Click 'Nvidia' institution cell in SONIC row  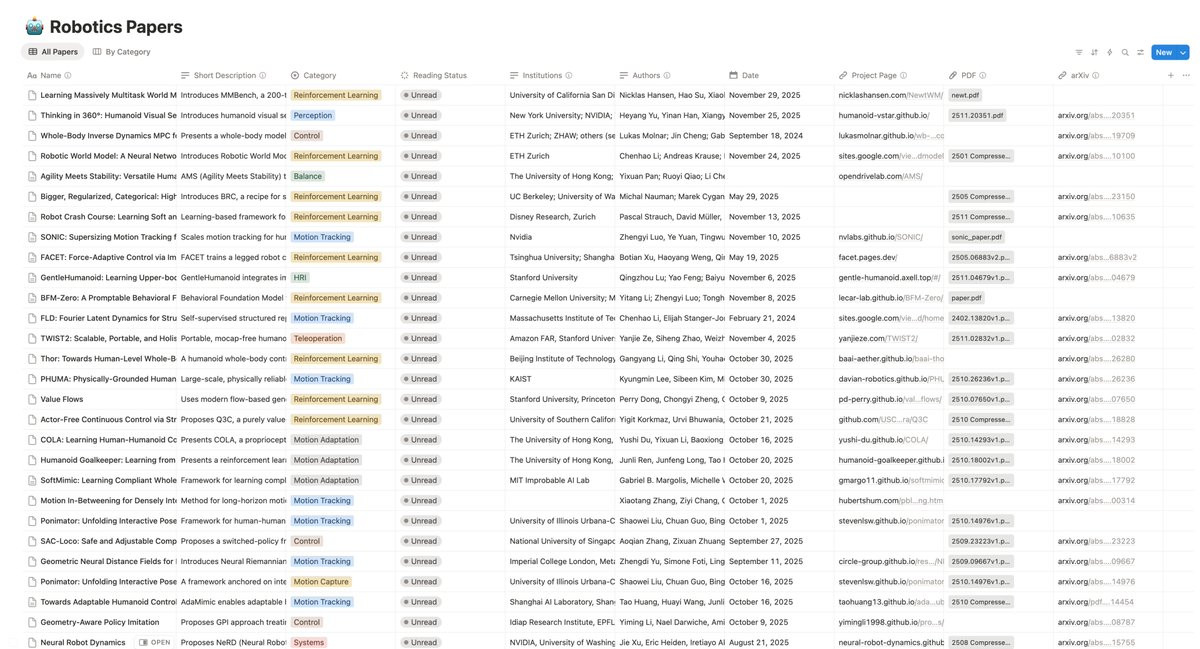coord(520,237)
